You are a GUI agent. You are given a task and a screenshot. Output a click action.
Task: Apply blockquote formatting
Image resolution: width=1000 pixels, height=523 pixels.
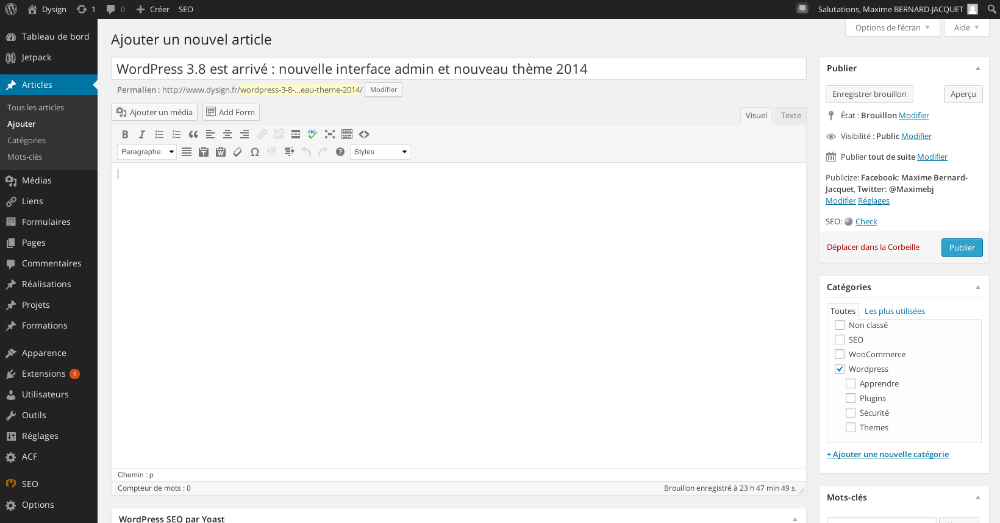click(193, 135)
